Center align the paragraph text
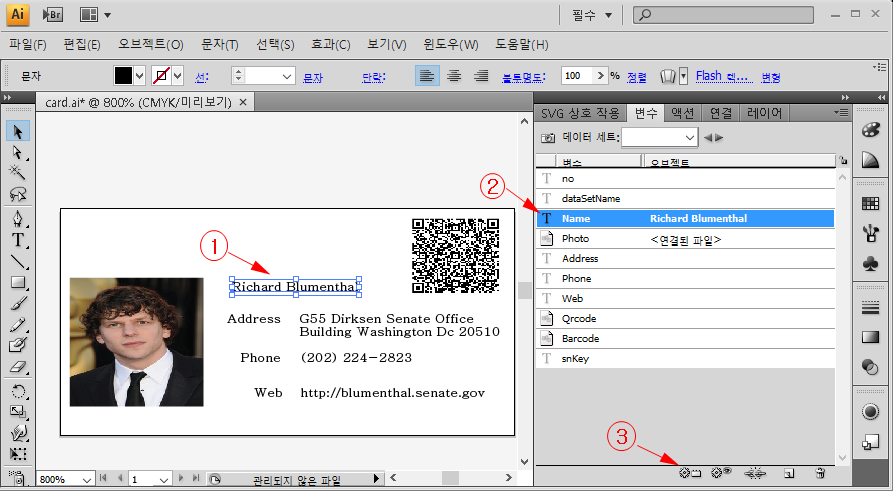This screenshot has height=491, width=893. (454, 76)
